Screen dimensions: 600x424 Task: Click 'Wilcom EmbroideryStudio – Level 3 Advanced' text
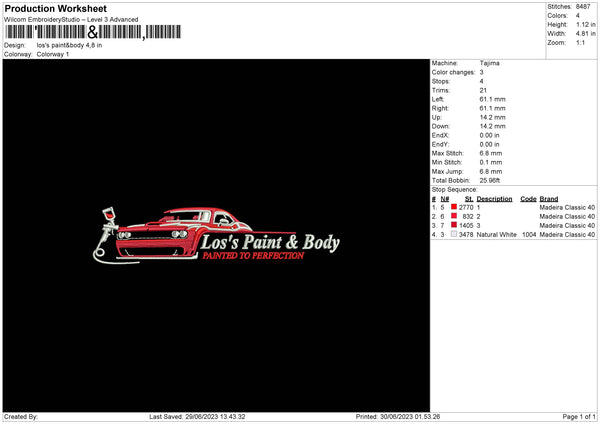pos(71,20)
